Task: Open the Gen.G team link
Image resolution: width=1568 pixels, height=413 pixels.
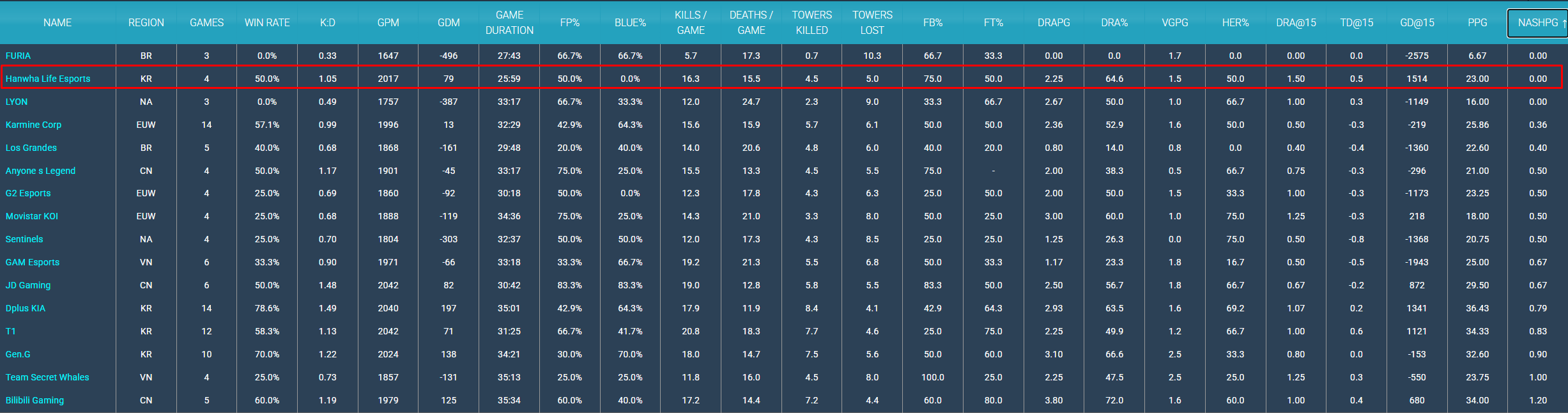Action: tap(18, 354)
